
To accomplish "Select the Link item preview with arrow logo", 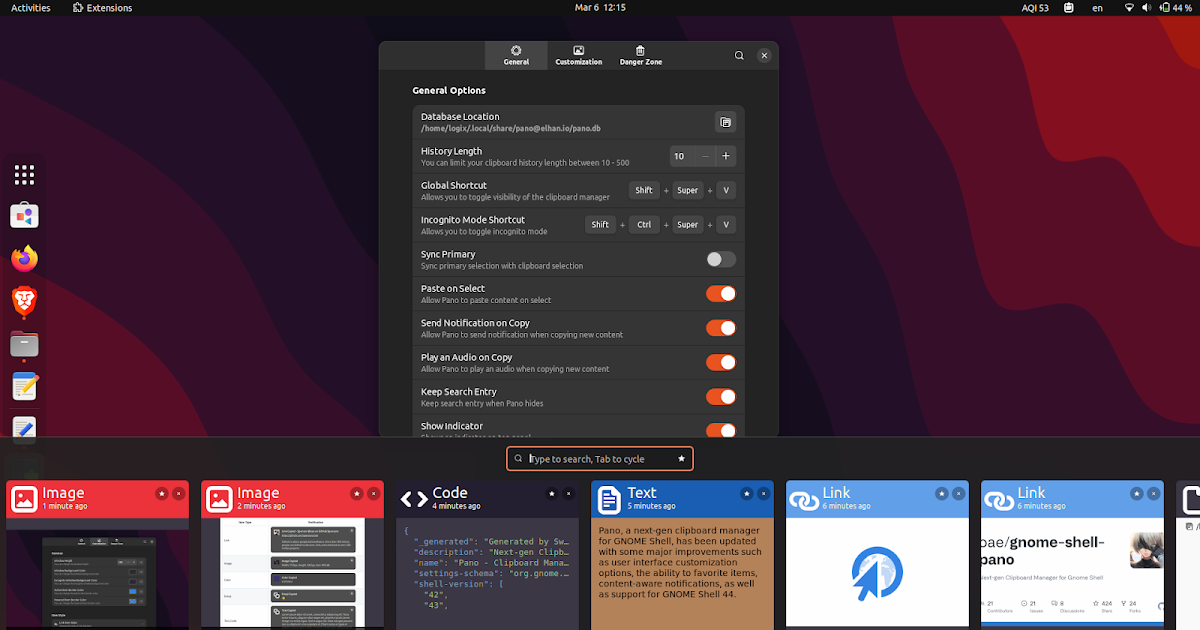I will pos(877,574).
